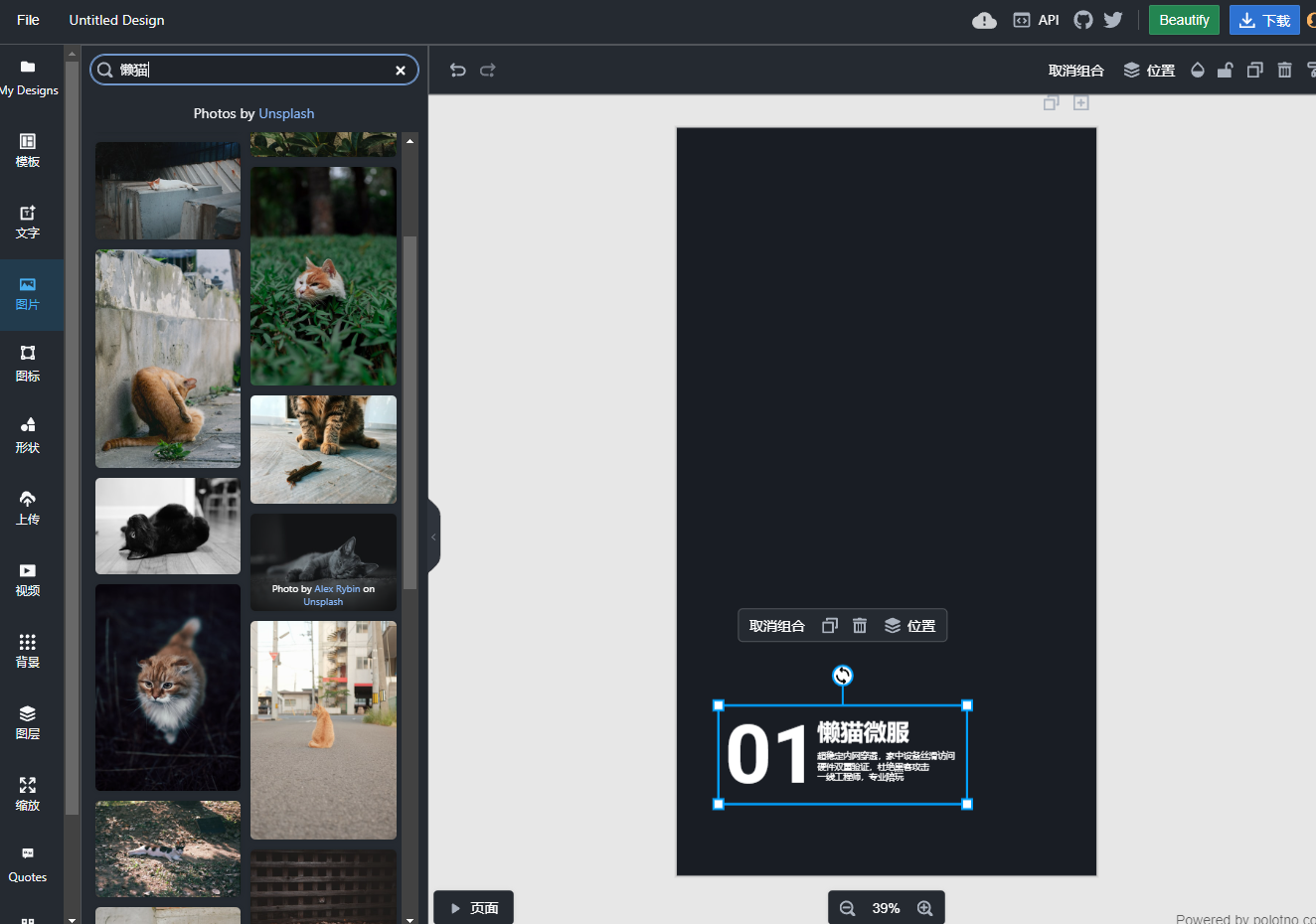This screenshot has width=1316, height=924.
Task: Open the My Designs side tab
Action: click(28, 79)
